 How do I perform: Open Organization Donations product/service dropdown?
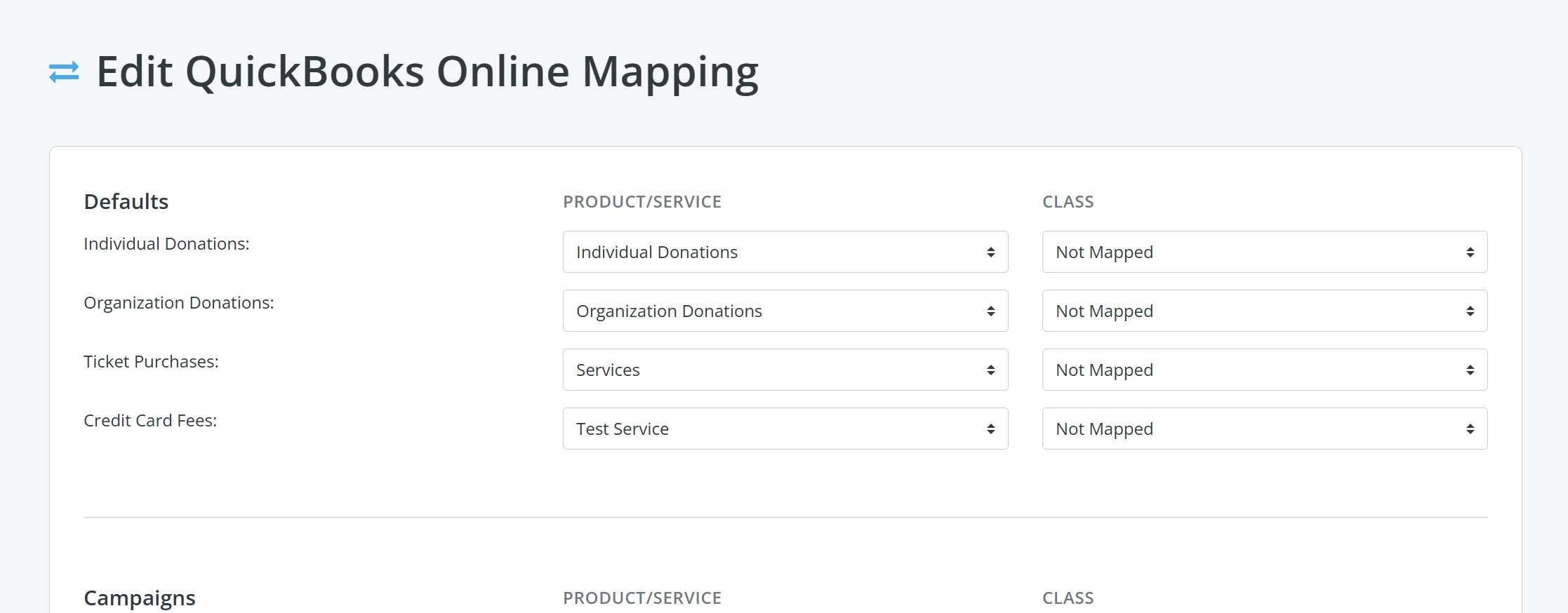785,311
